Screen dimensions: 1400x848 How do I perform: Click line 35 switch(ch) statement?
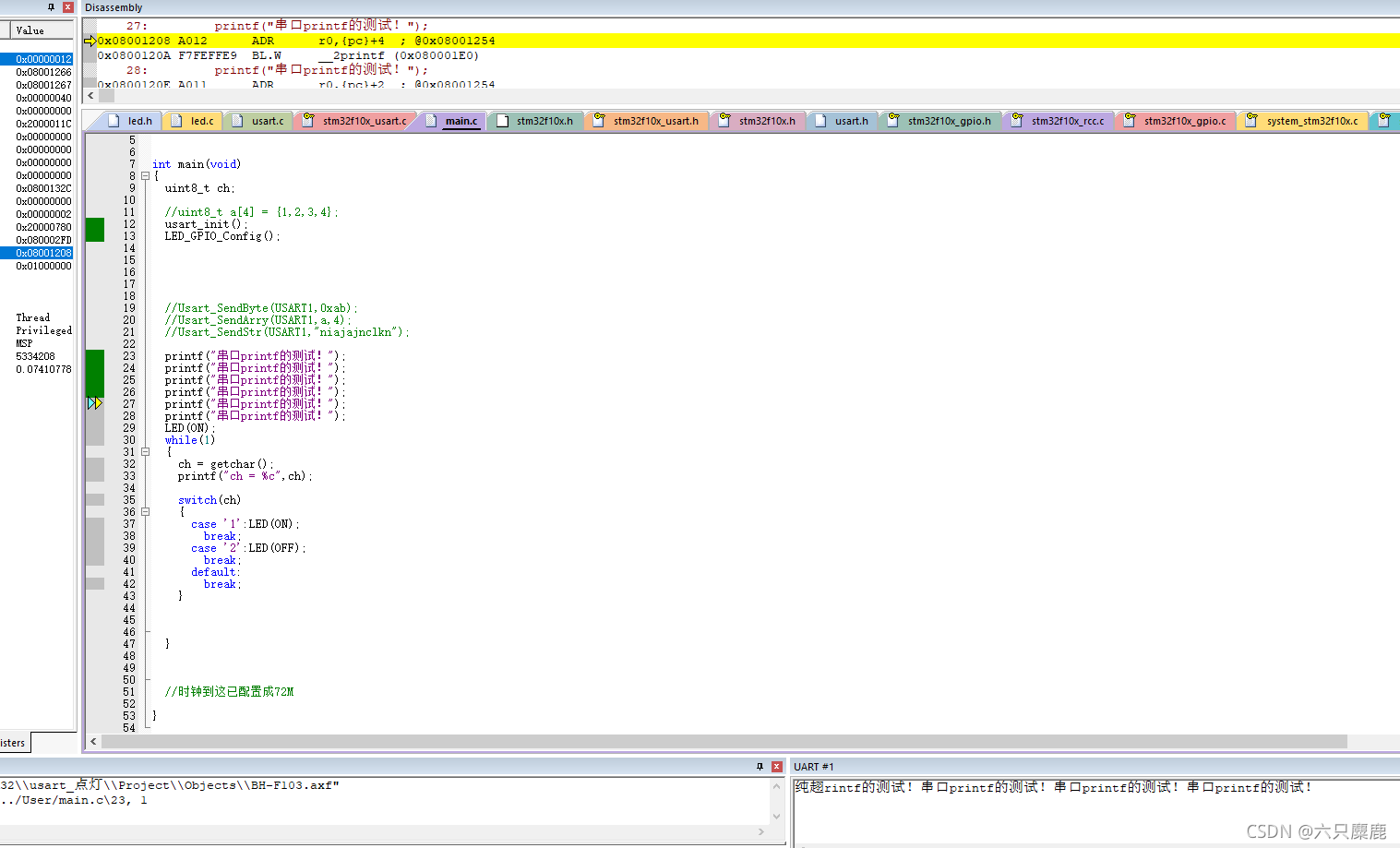pos(209,500)
